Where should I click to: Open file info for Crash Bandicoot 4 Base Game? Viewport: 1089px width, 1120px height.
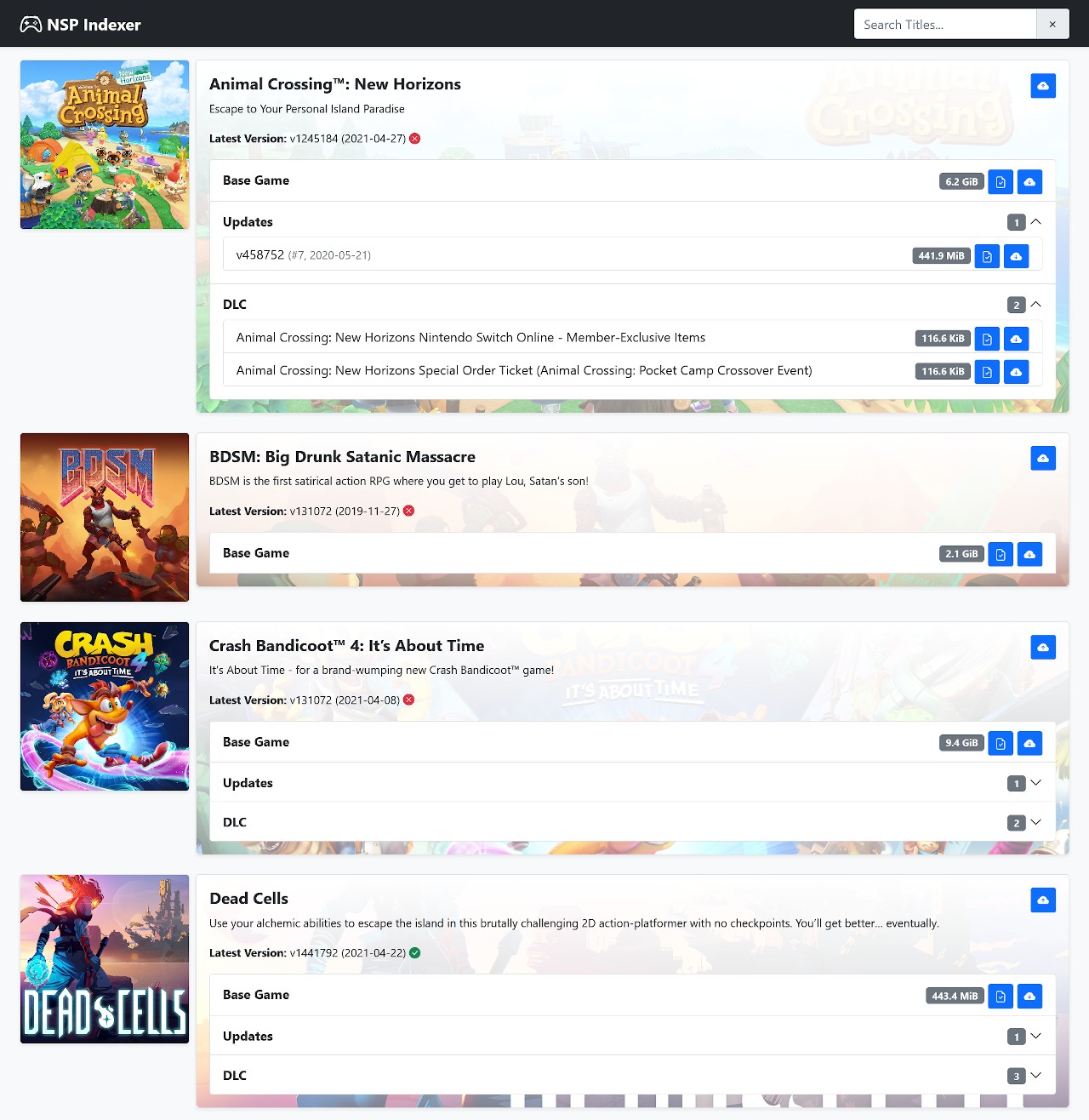coord(1001,744)
